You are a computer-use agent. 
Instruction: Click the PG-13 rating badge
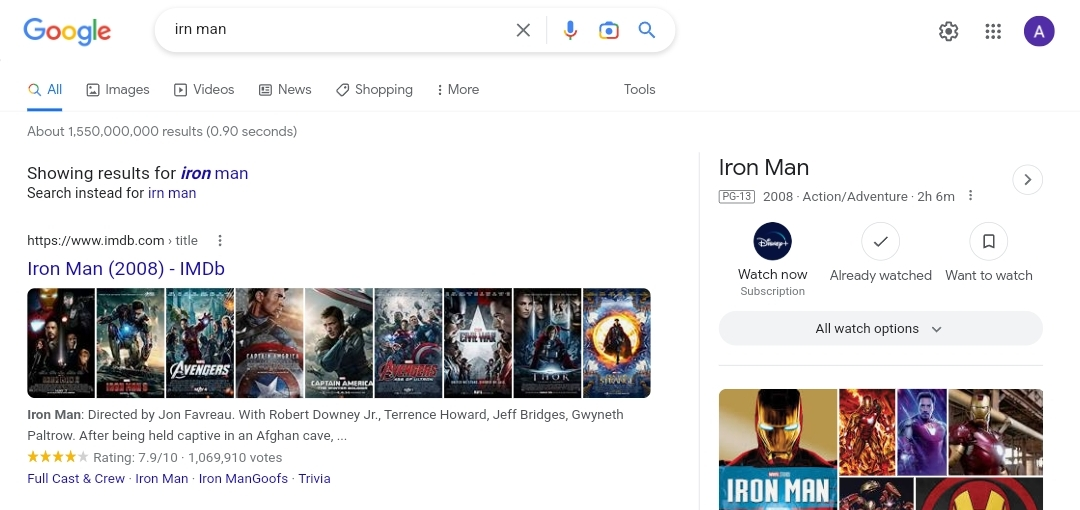point(736,196)
